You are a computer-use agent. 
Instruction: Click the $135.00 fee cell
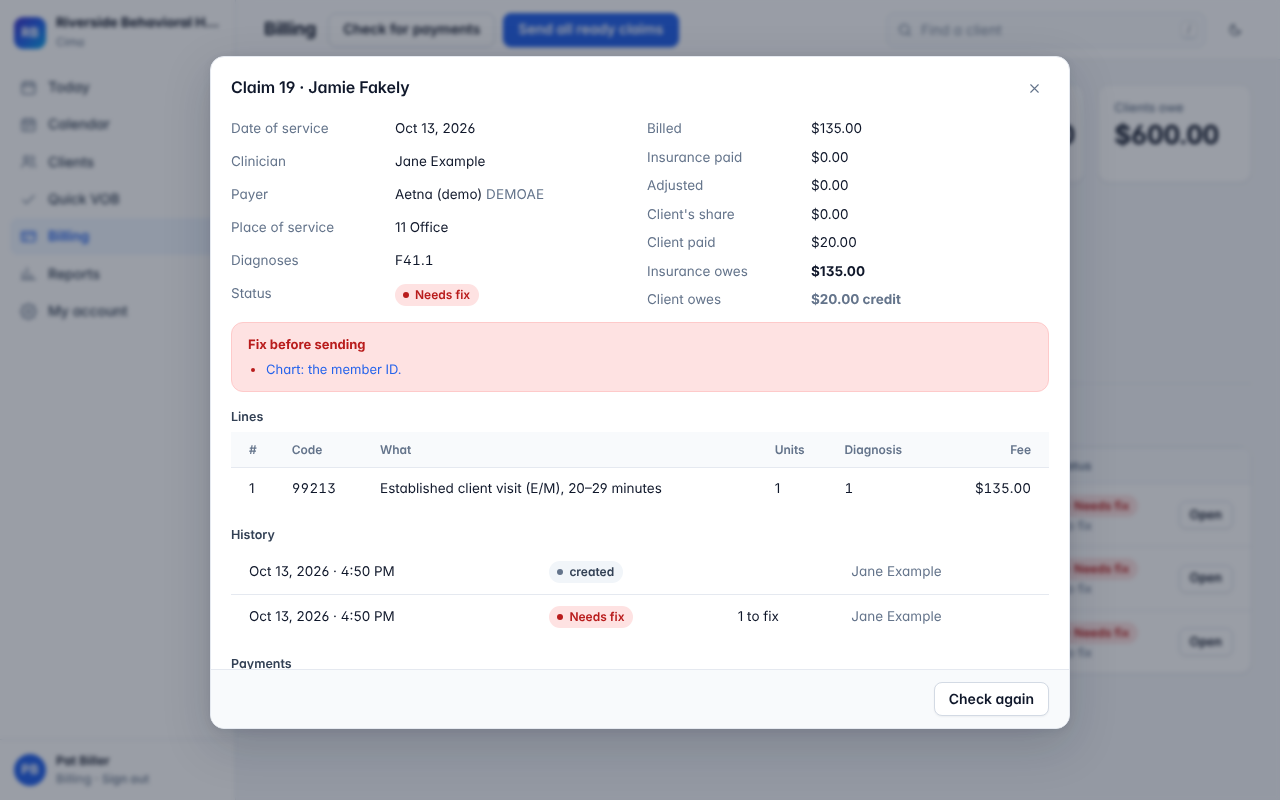point(1003,489)
